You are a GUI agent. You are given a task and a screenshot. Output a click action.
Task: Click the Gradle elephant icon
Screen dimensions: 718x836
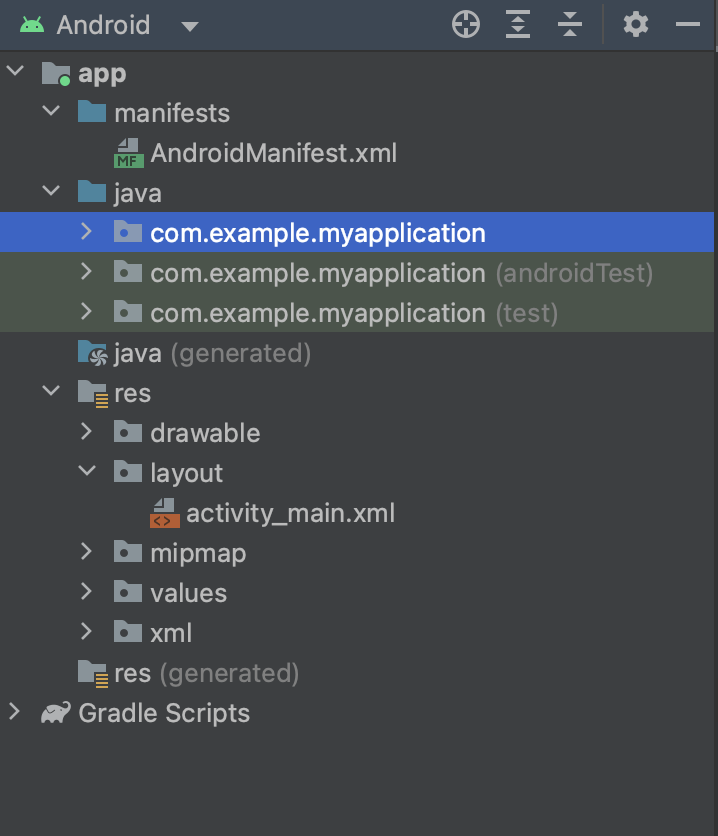click(56, 712)
